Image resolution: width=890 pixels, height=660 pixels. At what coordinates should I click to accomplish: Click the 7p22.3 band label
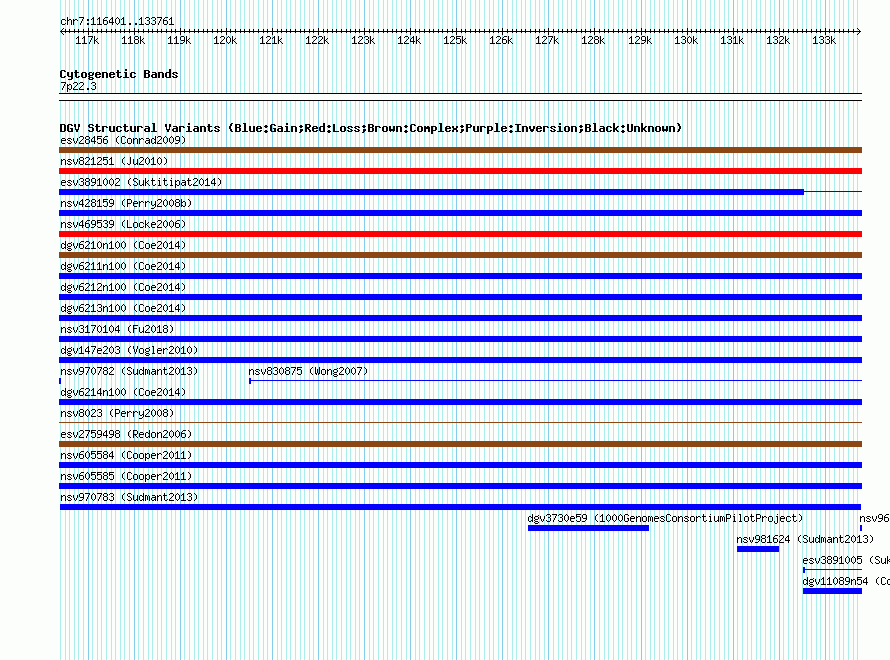point(78,86)
